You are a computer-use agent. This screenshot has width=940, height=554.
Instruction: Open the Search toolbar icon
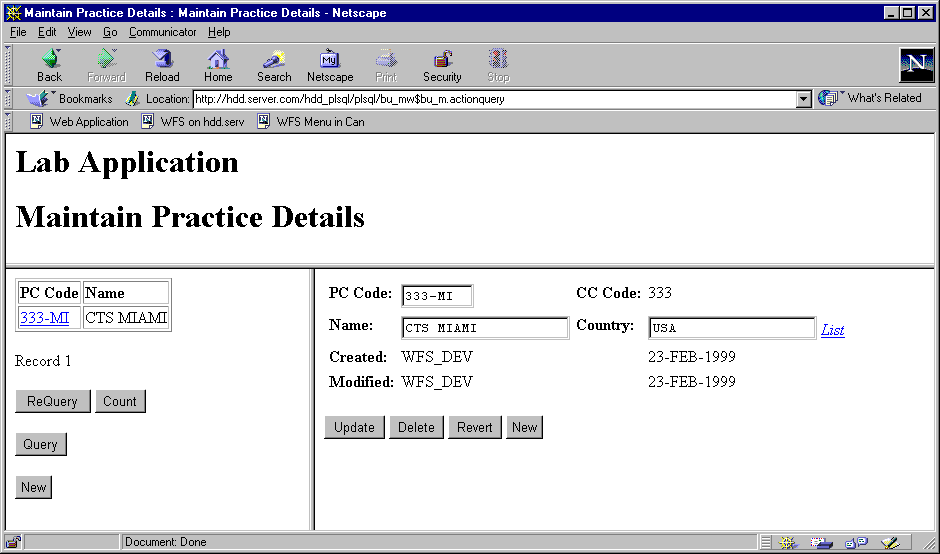tap(273, 60)
